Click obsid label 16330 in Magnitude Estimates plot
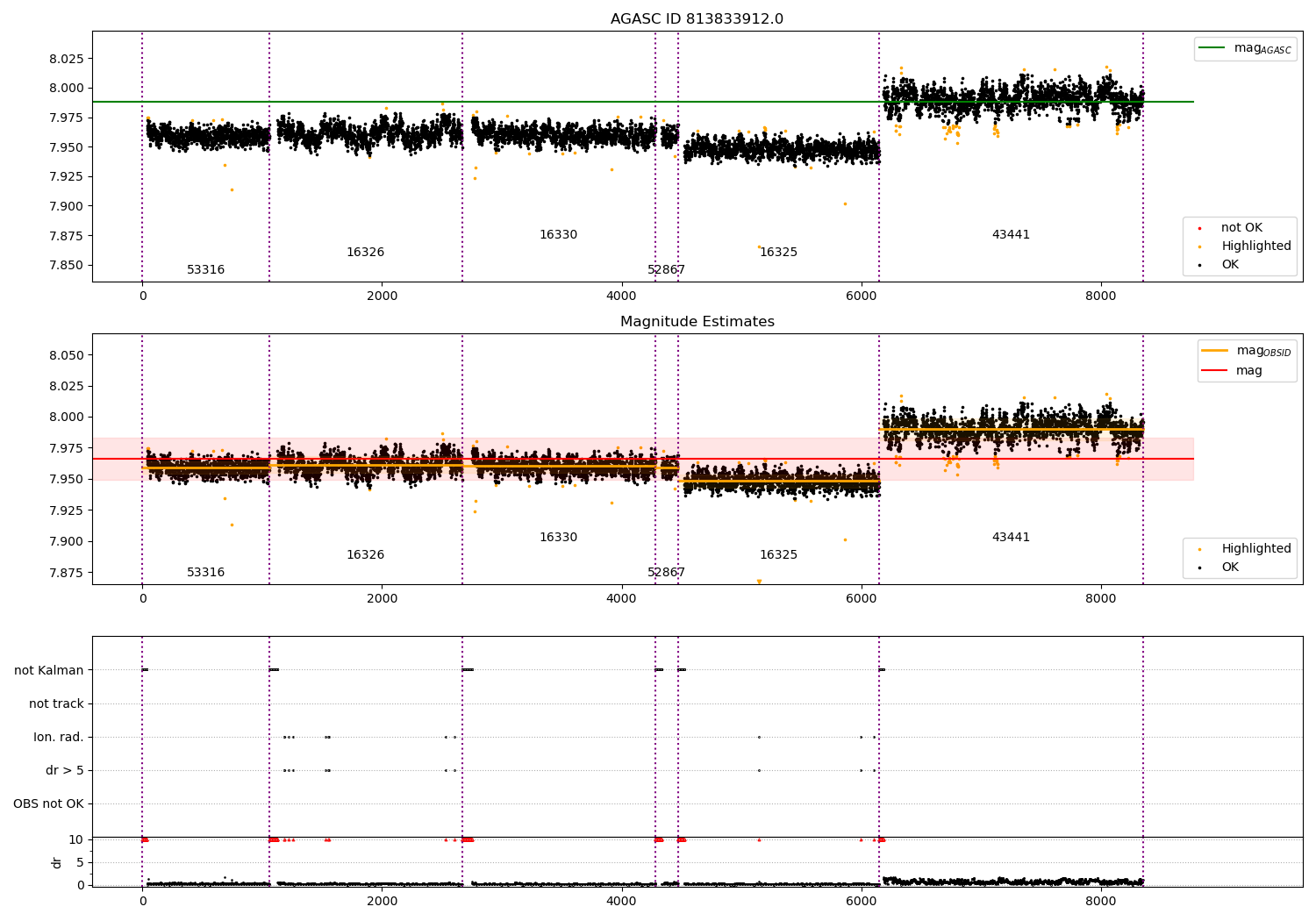 [558, 538]
